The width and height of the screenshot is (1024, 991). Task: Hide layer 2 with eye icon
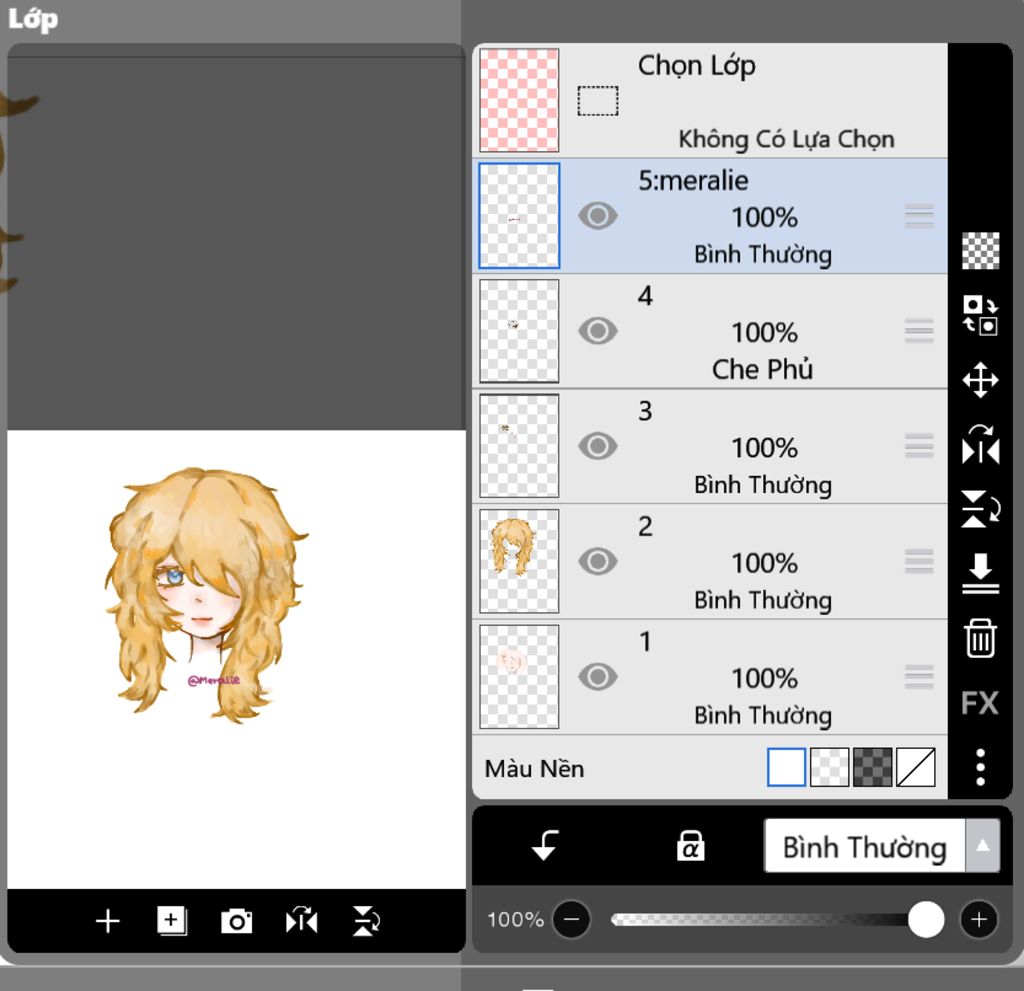coord(598,561)
